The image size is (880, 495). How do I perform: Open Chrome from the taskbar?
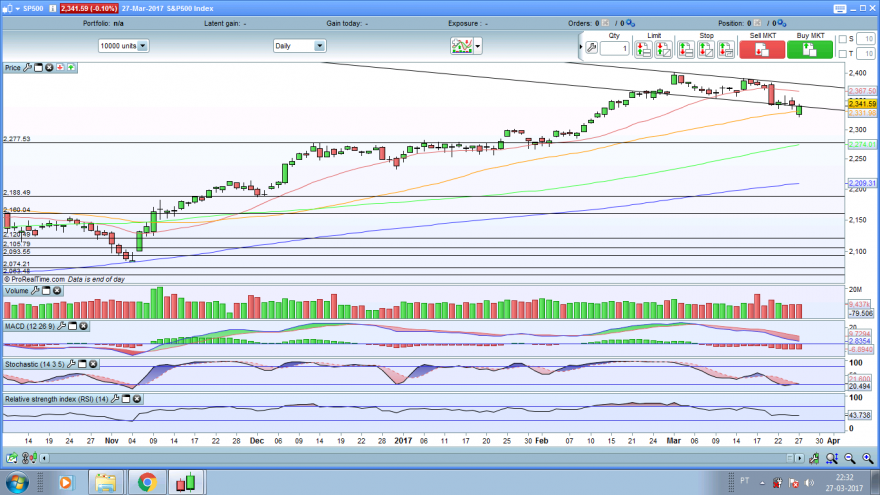click(x=147, y=482)
